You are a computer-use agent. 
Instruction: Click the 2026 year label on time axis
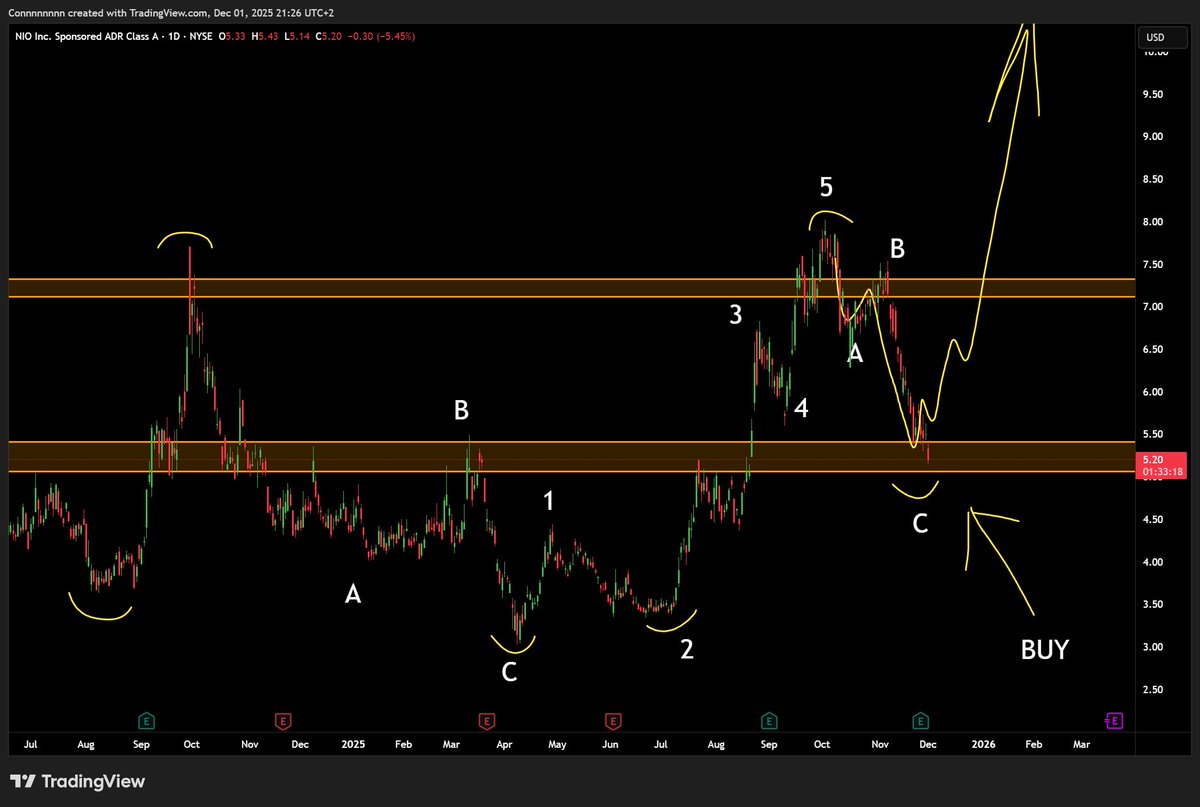(x=984, y=745)
